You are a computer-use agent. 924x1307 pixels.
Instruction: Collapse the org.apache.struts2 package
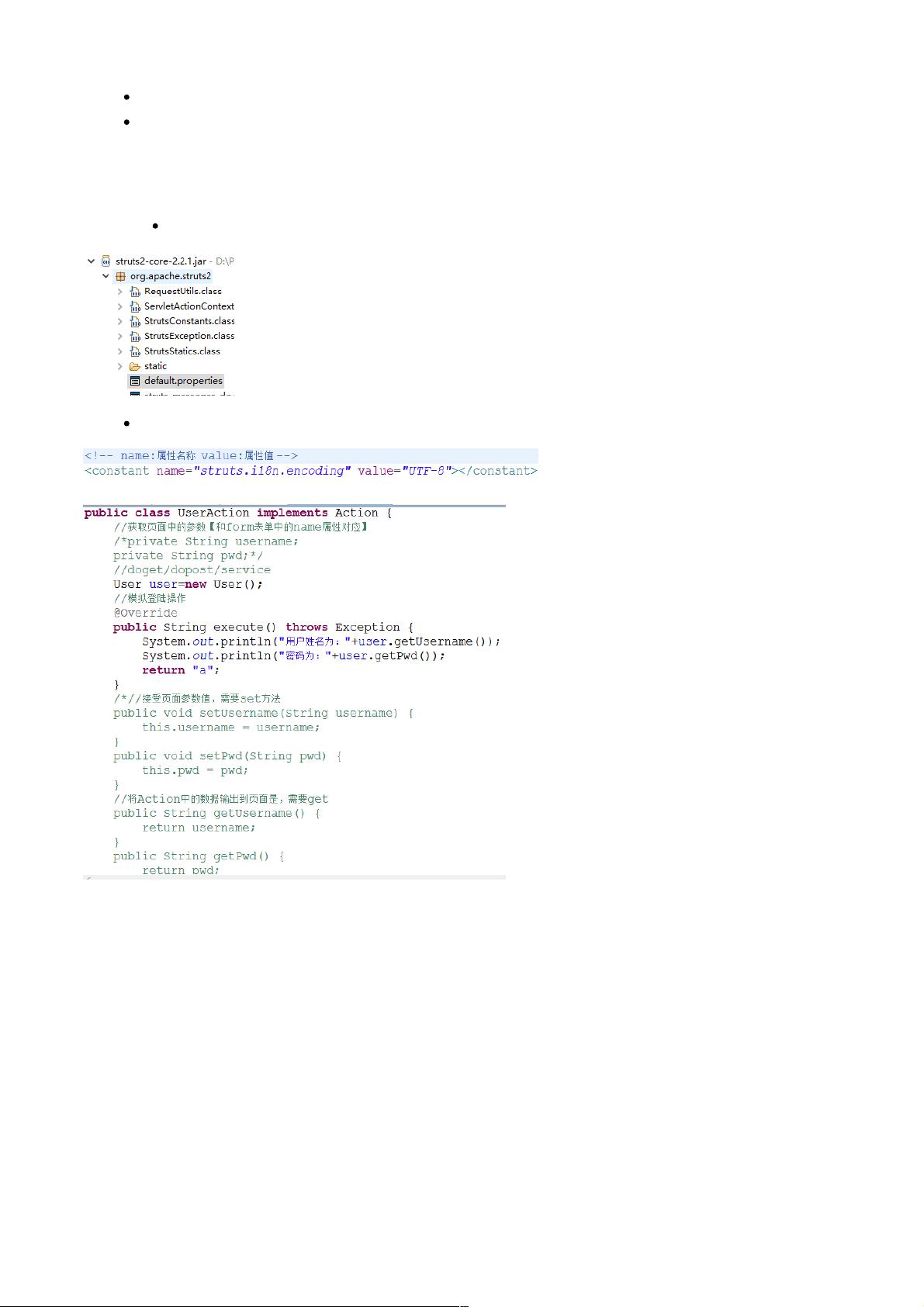click(106, 276)
